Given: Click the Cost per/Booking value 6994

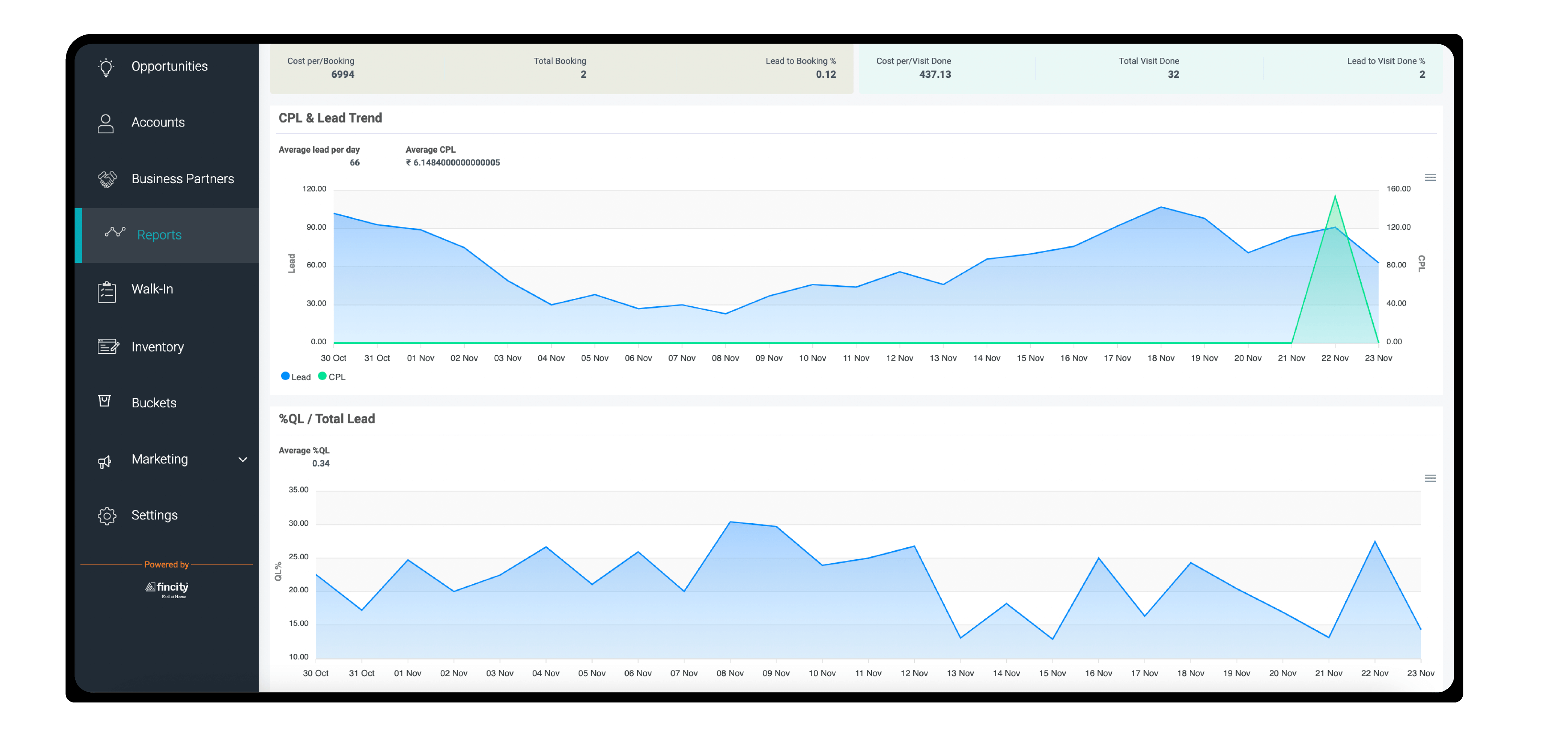Looking at the screenshot, I should pyautogui.click(x=343, y=74).
